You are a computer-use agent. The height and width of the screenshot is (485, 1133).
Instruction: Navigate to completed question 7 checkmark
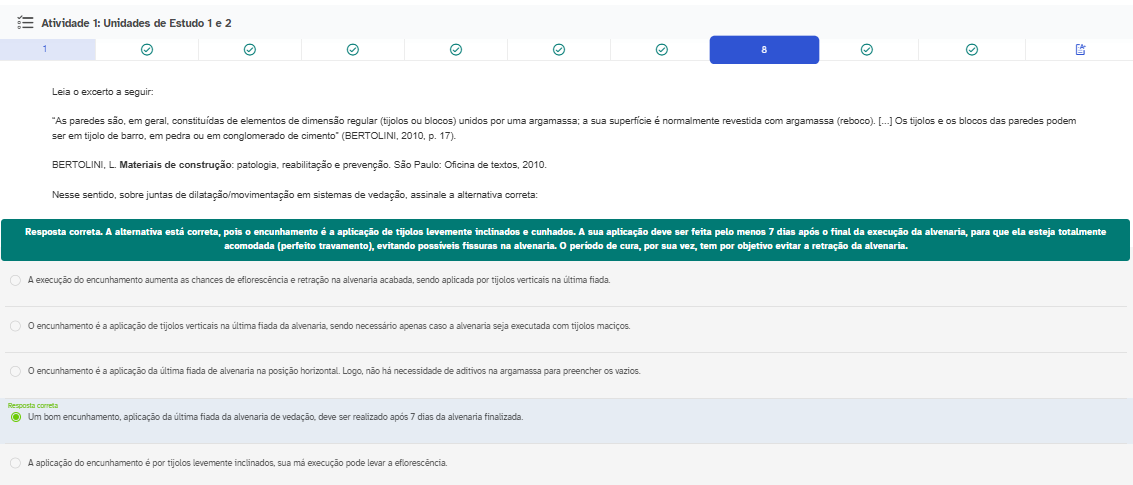(x=662, y=49)
